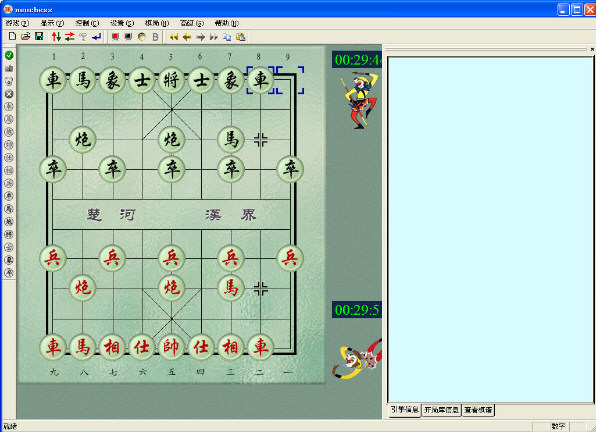Toggle red computer-plays-red monitor icon
Image resolution: width=596 pixels, height=432 pixels.
click(115, 36)
